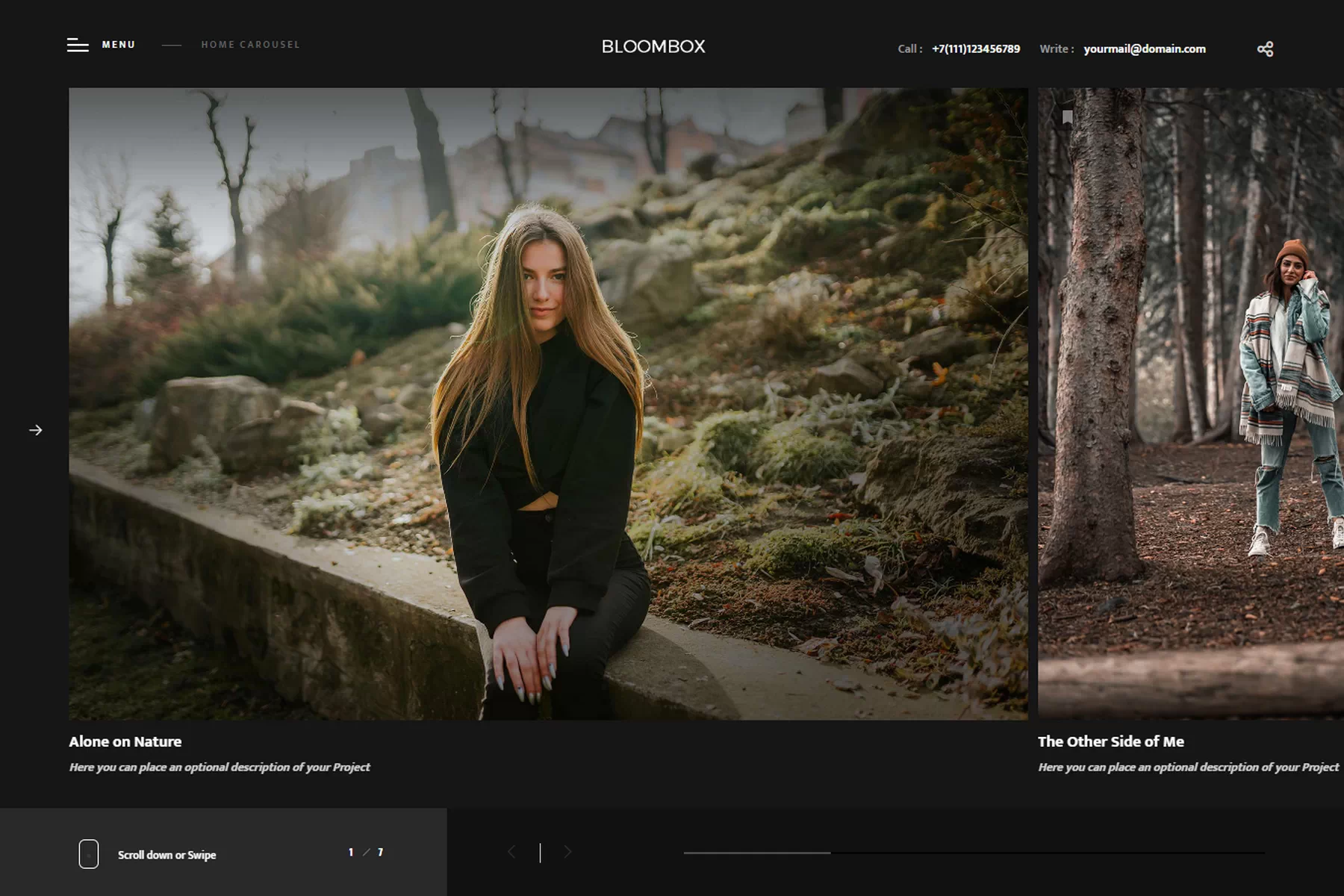Image resolution: width=1344 pixels, height=896 pixels.
Task: Click the carousel progress bar
Action: point(974,852)
